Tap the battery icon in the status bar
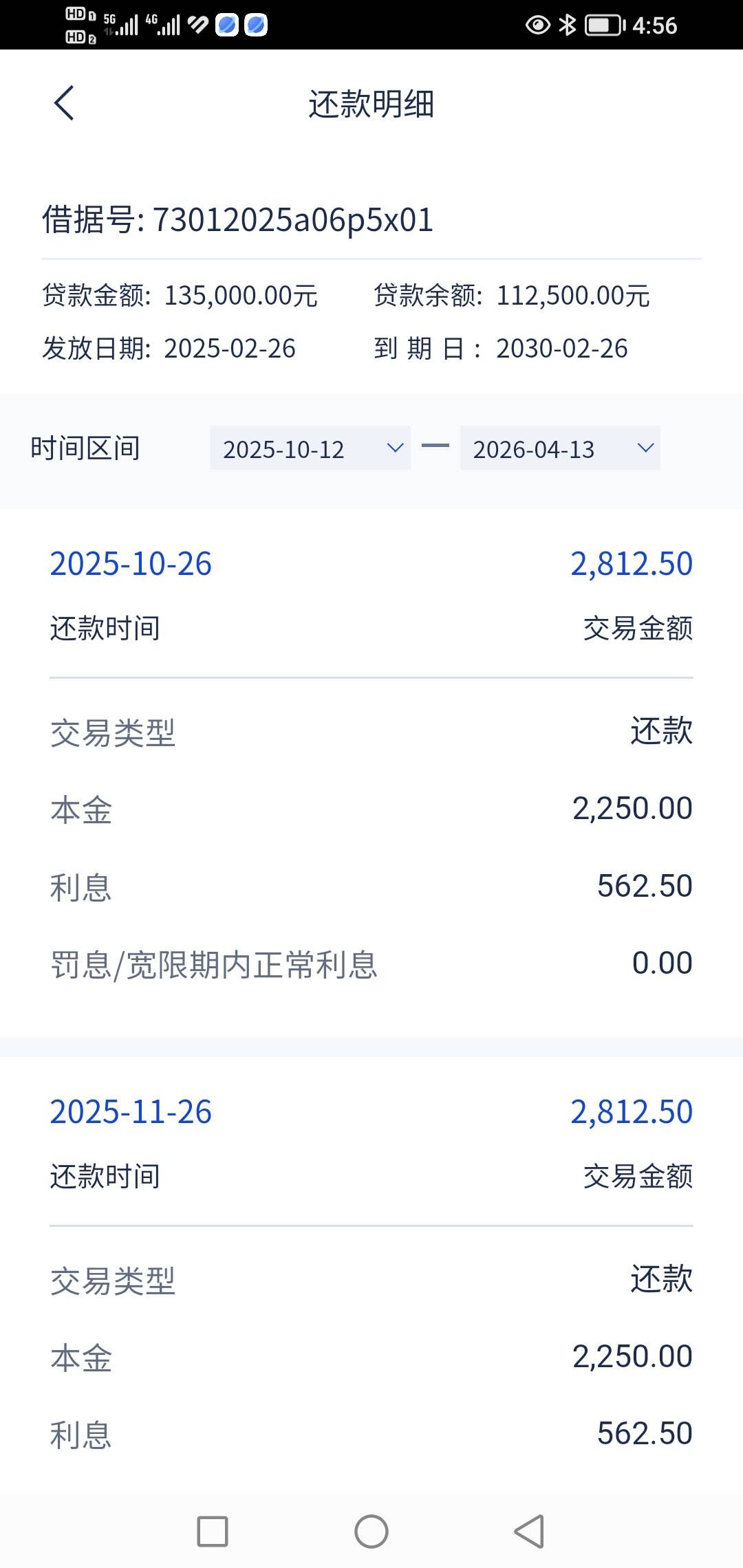The height and width of the screenshot is (1568, 743). (x=604, y=25)
